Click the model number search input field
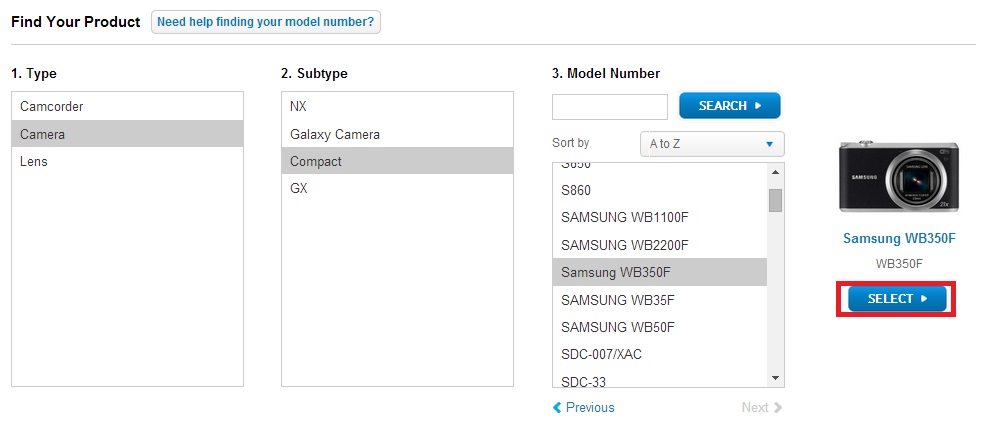983x427 pixels. (609, 107)
